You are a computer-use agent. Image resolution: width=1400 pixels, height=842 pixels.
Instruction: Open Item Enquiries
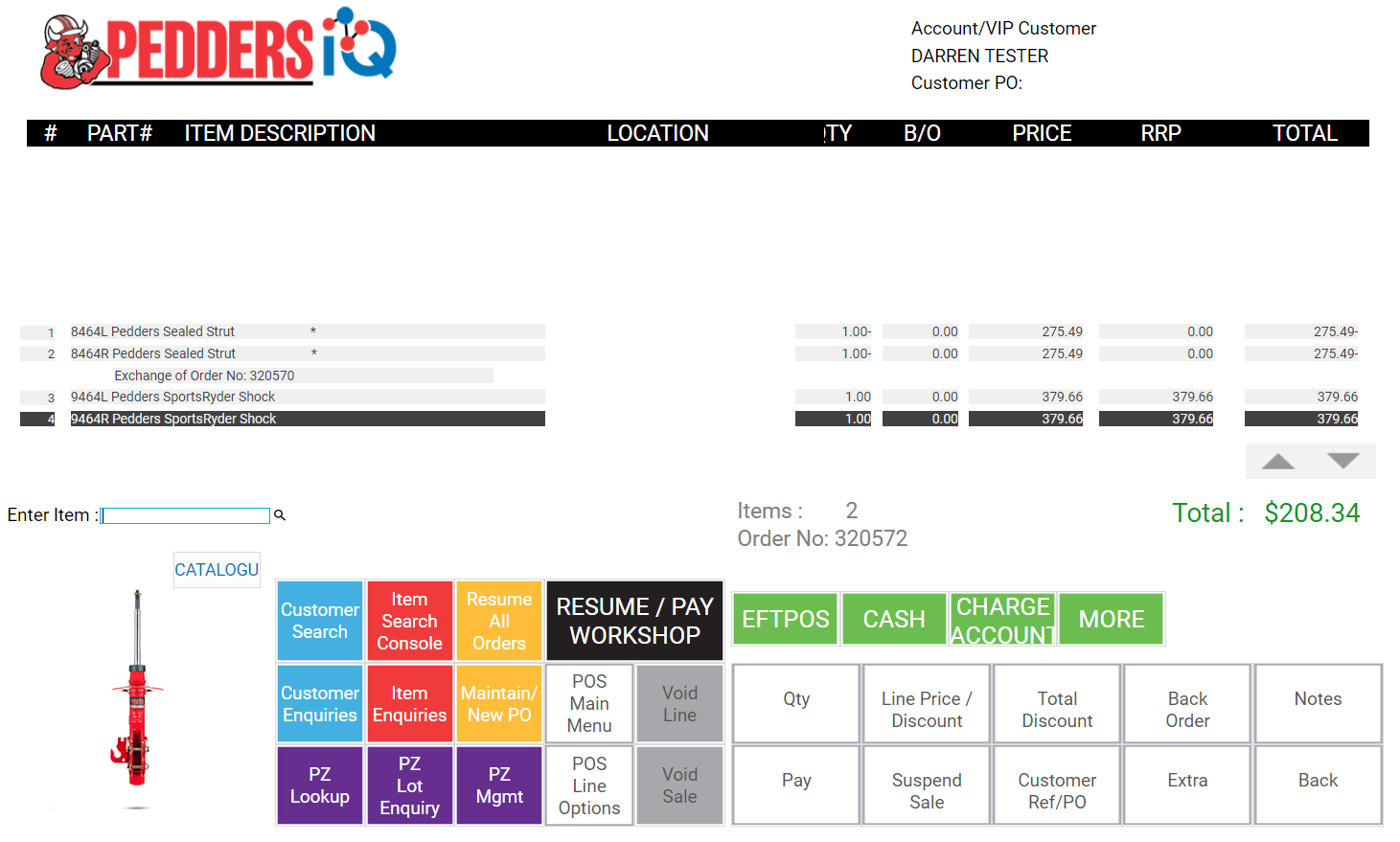click(409, 704)
